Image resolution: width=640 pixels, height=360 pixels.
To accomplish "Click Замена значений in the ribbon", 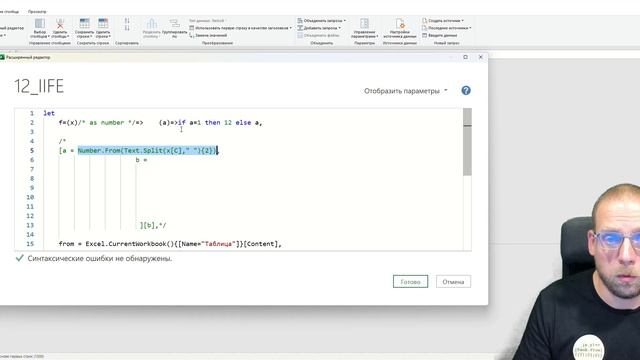I will click(208, 36).
